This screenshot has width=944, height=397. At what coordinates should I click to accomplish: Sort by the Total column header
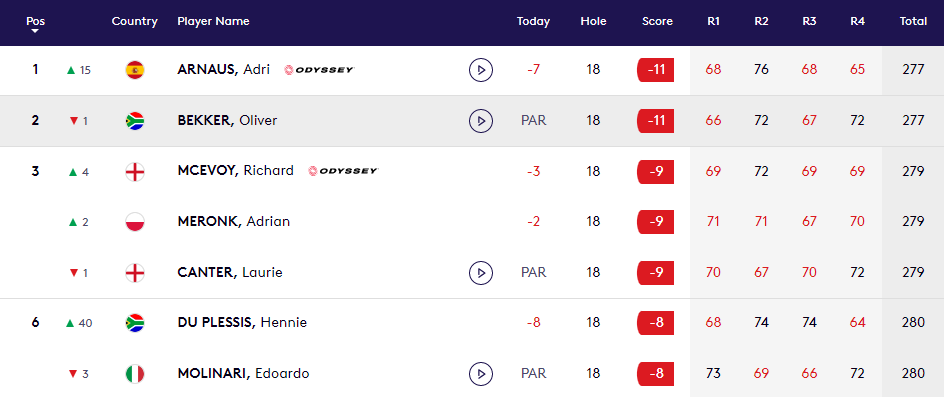tap(913, 21)
